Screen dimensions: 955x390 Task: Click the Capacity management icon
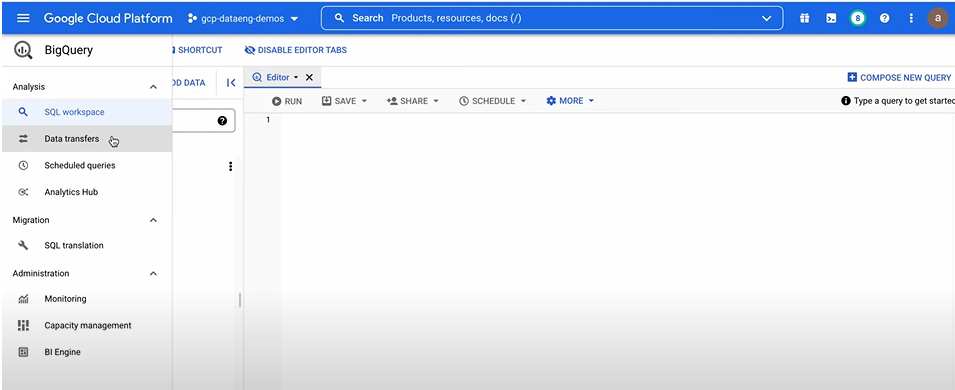coord(23,325)
